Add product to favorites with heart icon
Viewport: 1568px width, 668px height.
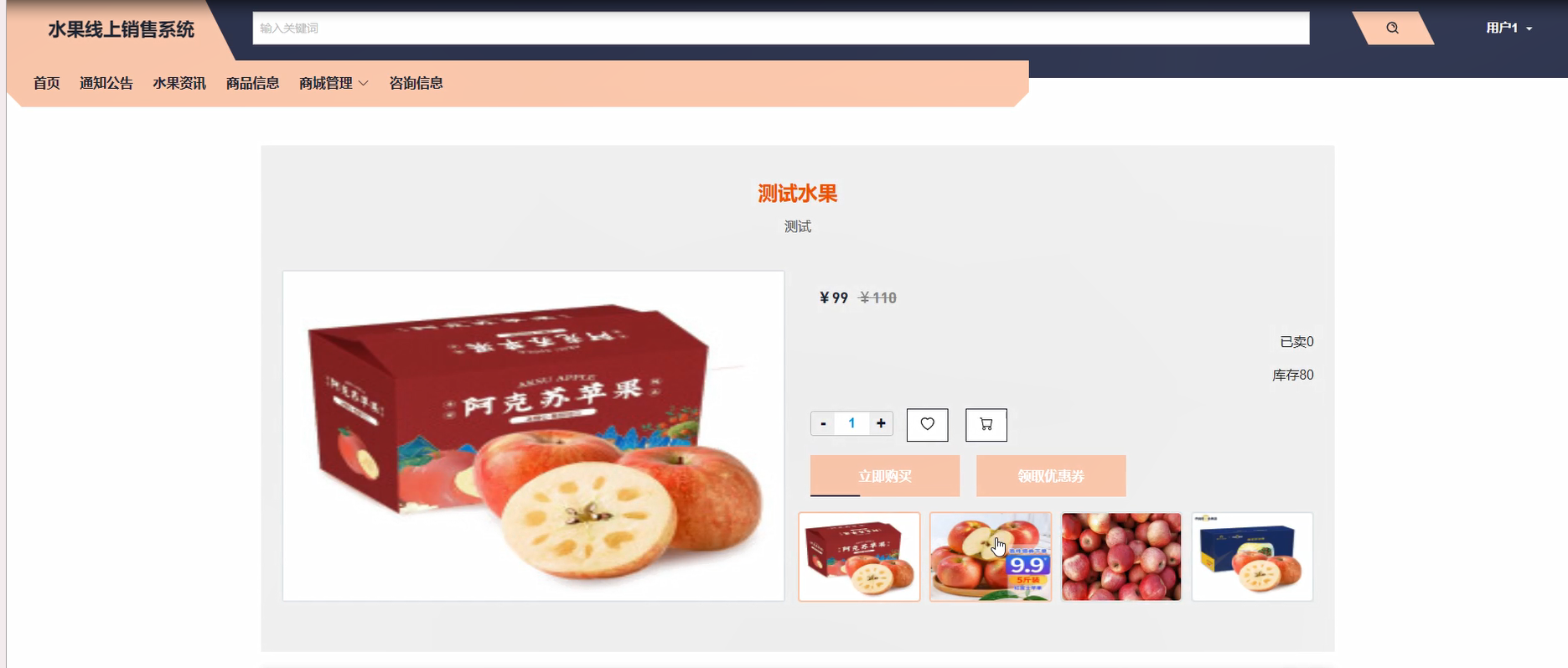(927, 424)
